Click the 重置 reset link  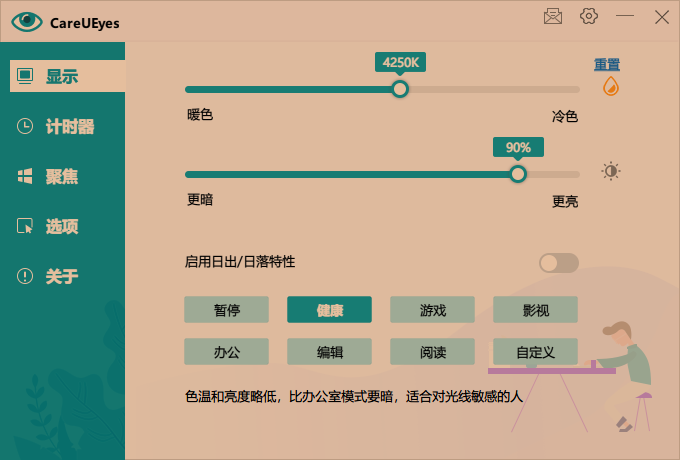607,64
